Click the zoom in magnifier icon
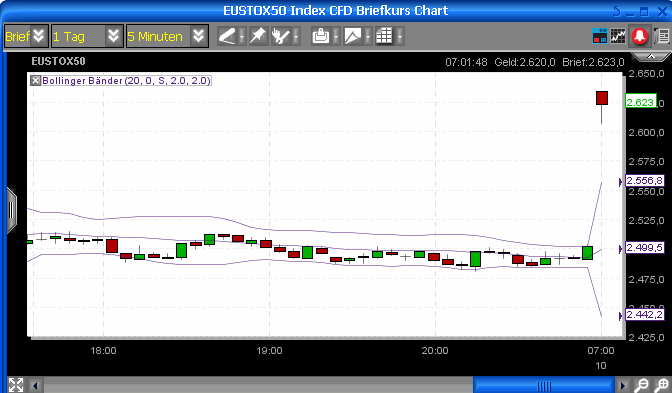The width and height of the screenshot is (672, 393). 662,385
